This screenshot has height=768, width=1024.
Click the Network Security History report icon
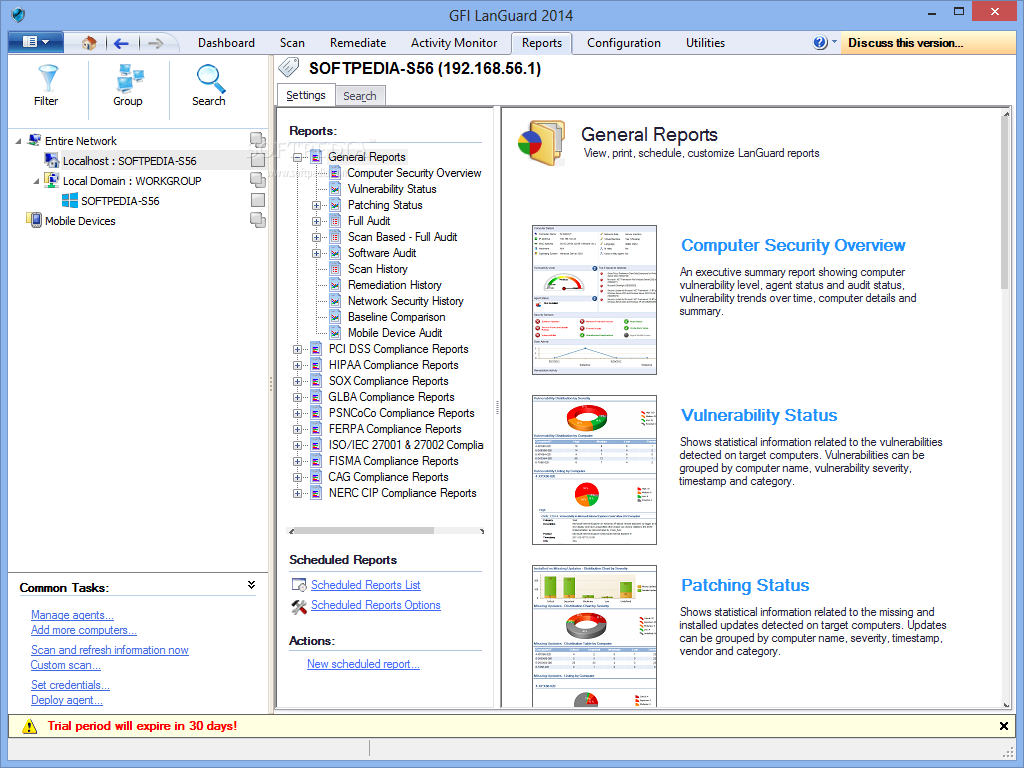point(334,301)
